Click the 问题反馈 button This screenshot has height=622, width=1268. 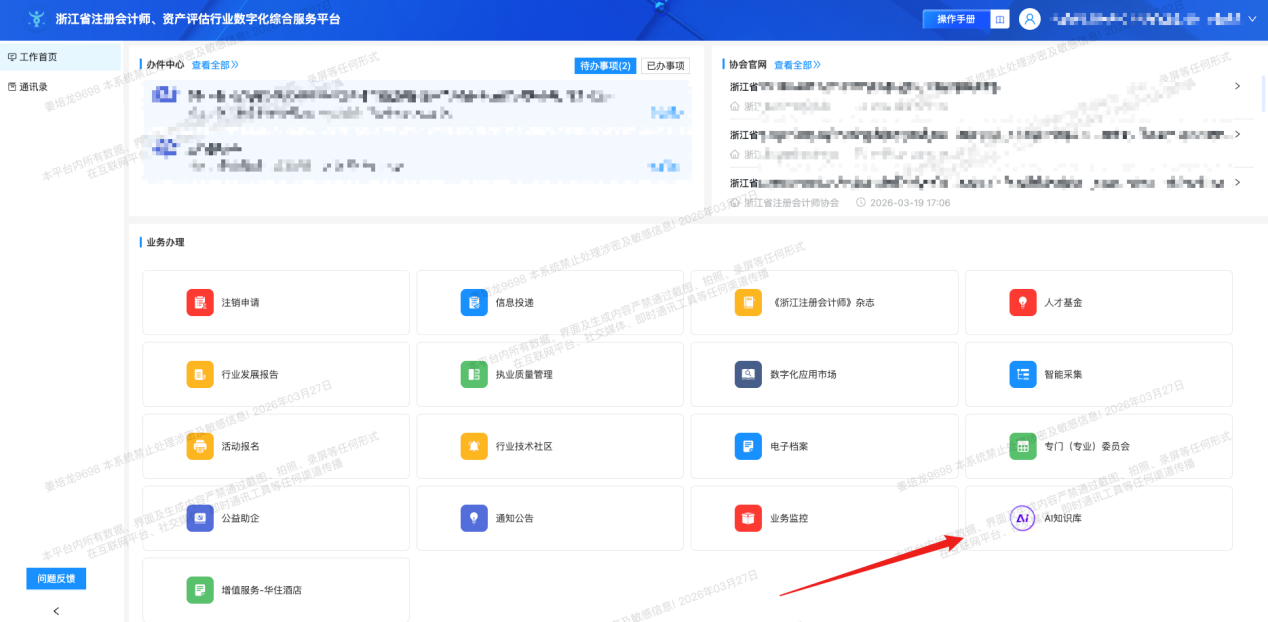tap(56, 579)
